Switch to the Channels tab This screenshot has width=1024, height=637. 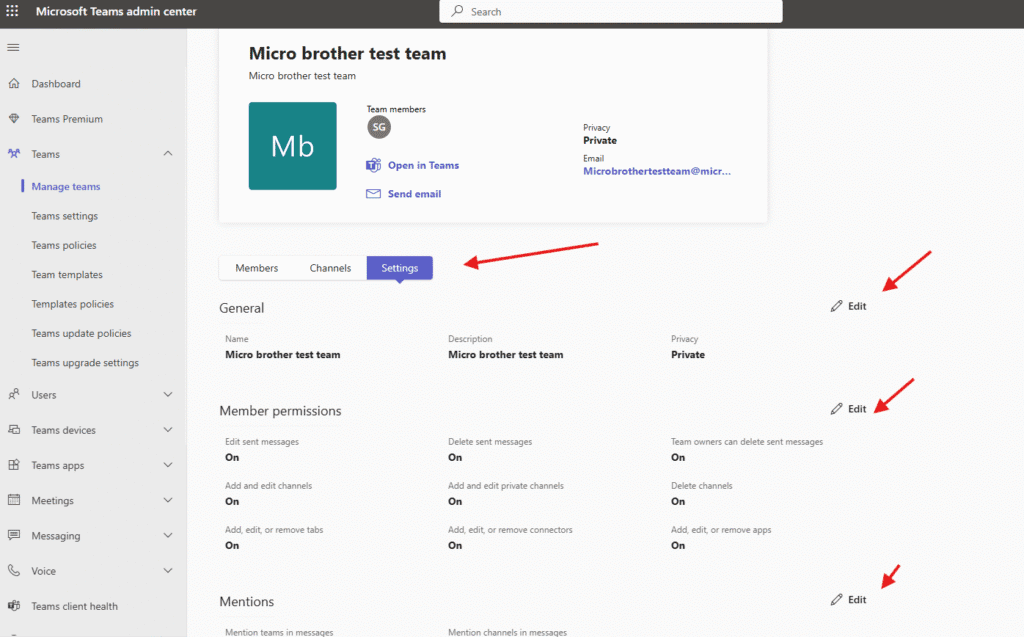330,268
